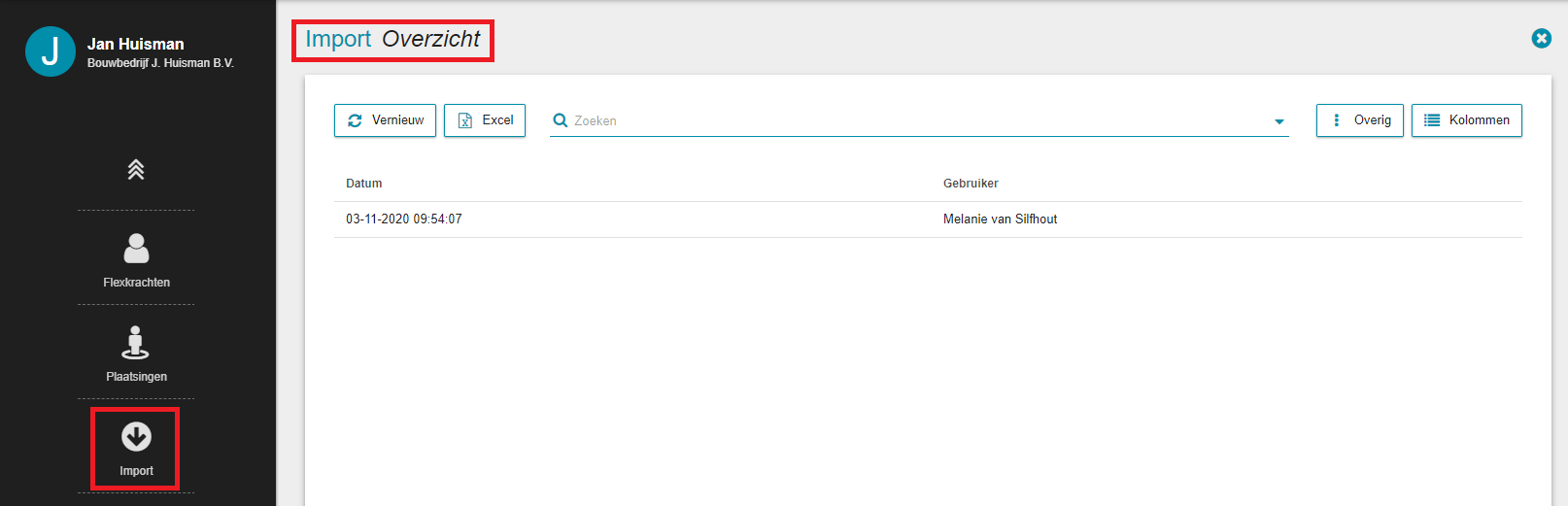The height and width of the screenshot is (506, 1568).
Task: Select the row dated 03-11-2020 09:54:07
Action: [928, 219]
